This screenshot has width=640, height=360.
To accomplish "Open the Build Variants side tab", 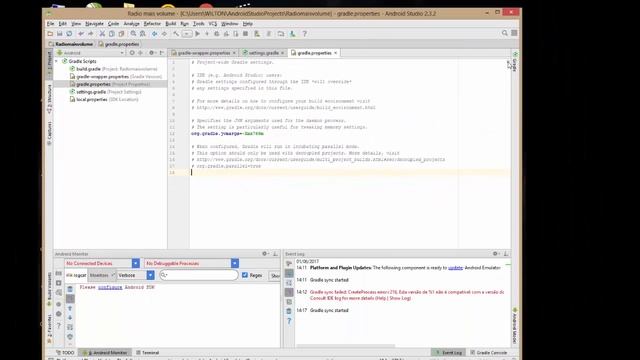I will point(49,289).
